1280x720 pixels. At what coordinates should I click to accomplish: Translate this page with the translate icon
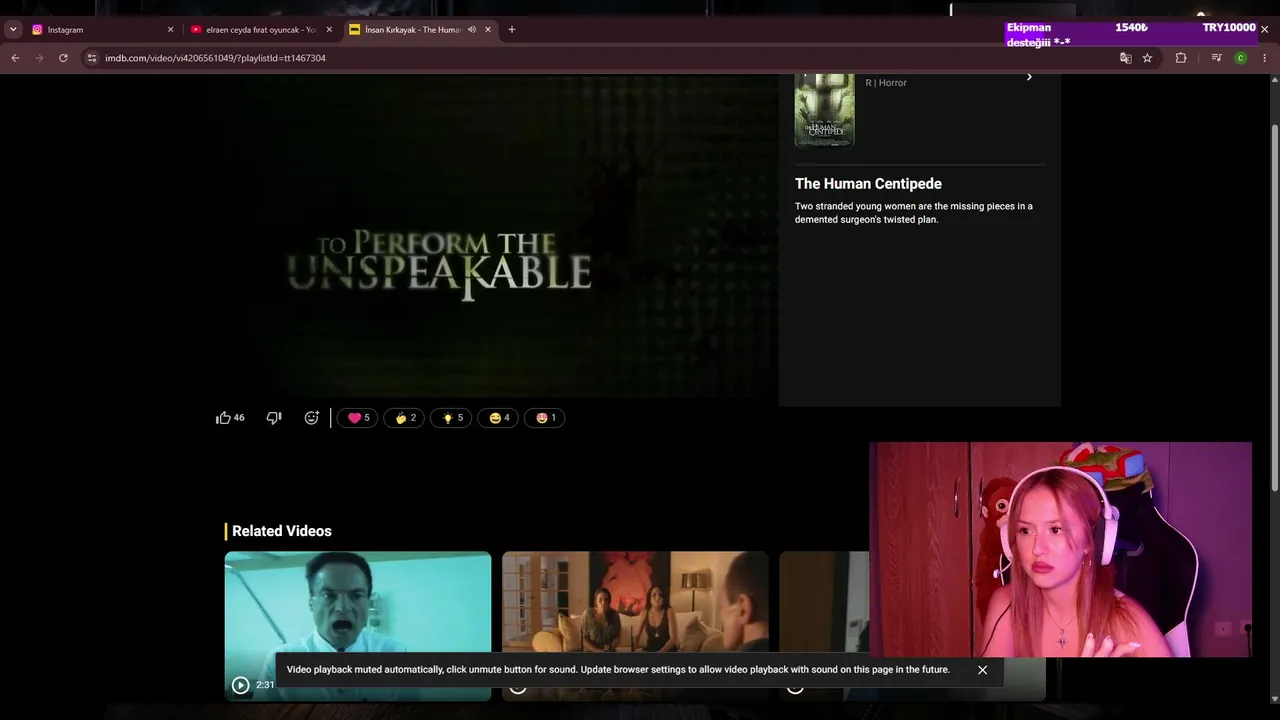click(x=1125, y=58)
